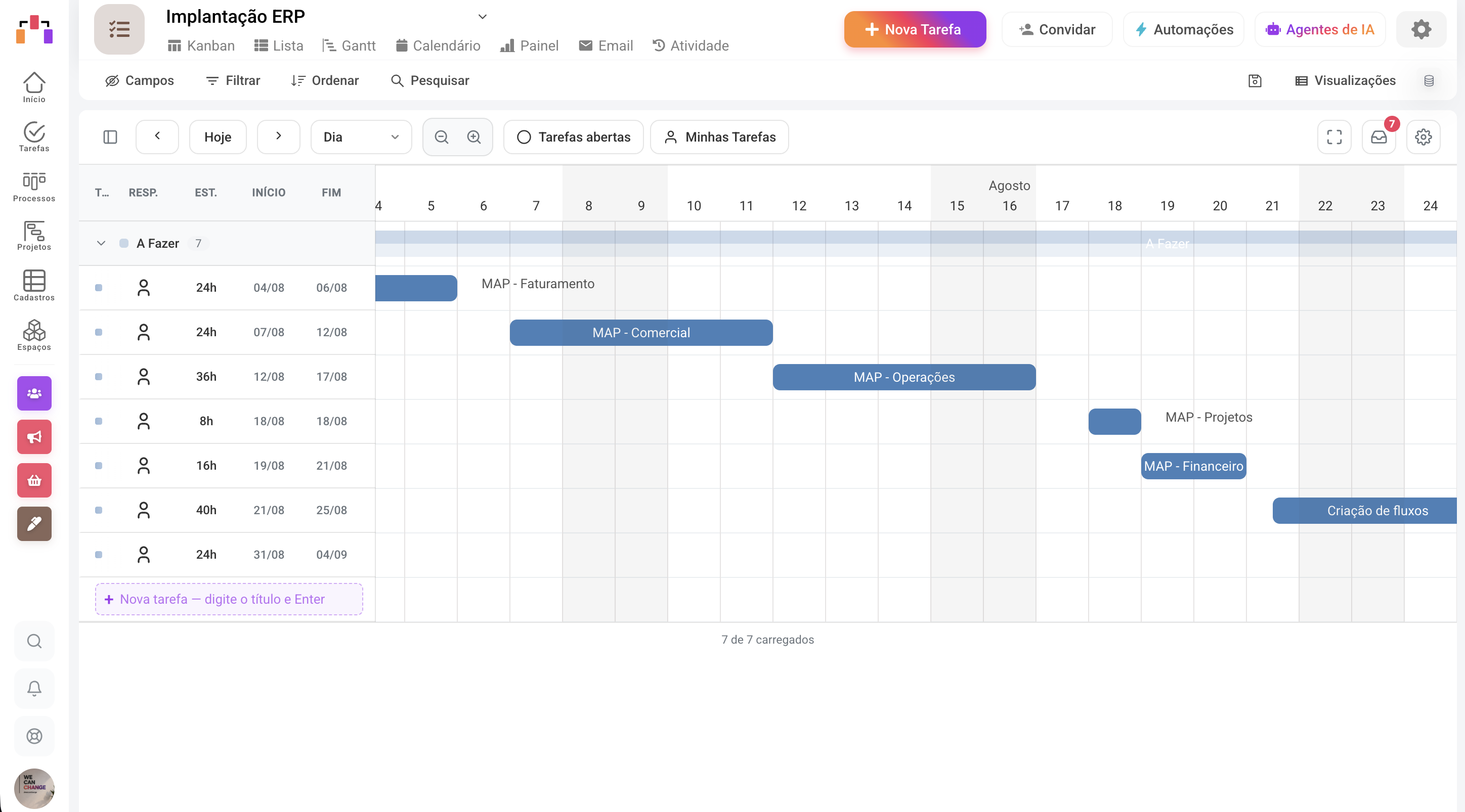Image resolution: width=1465 pixels, height=812 pixels.
Task: Open the red megaphone space icon
Action: click(x=34, y=437)
